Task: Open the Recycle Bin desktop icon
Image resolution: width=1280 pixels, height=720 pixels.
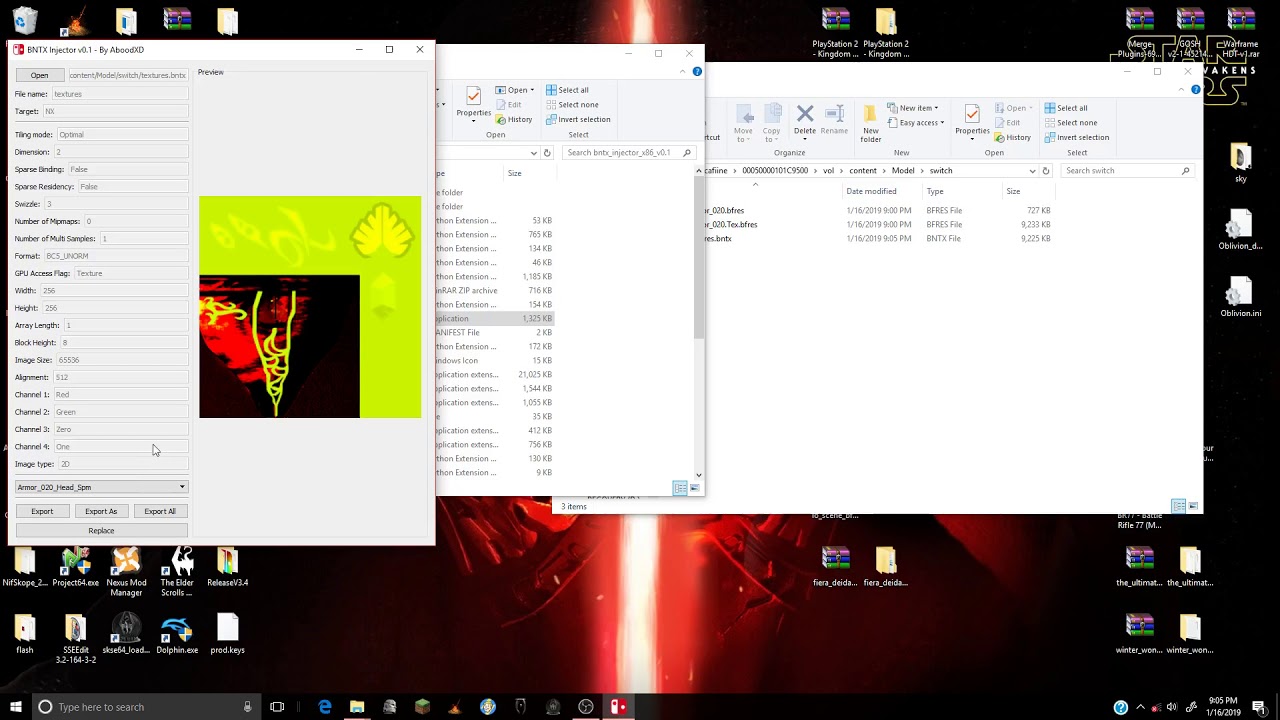Action: click(25, 20)
